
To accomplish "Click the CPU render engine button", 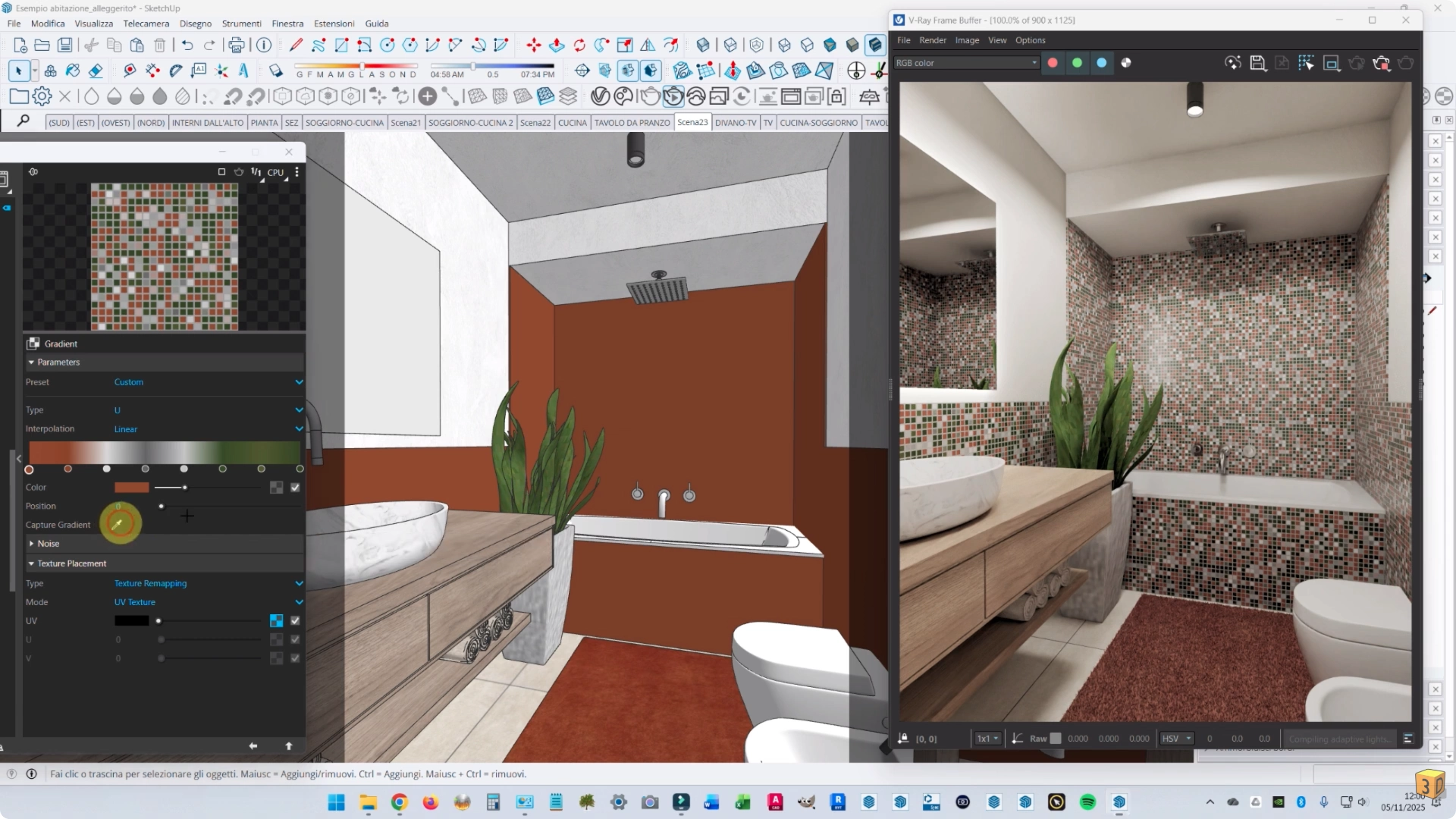I will tap(275, 172).
